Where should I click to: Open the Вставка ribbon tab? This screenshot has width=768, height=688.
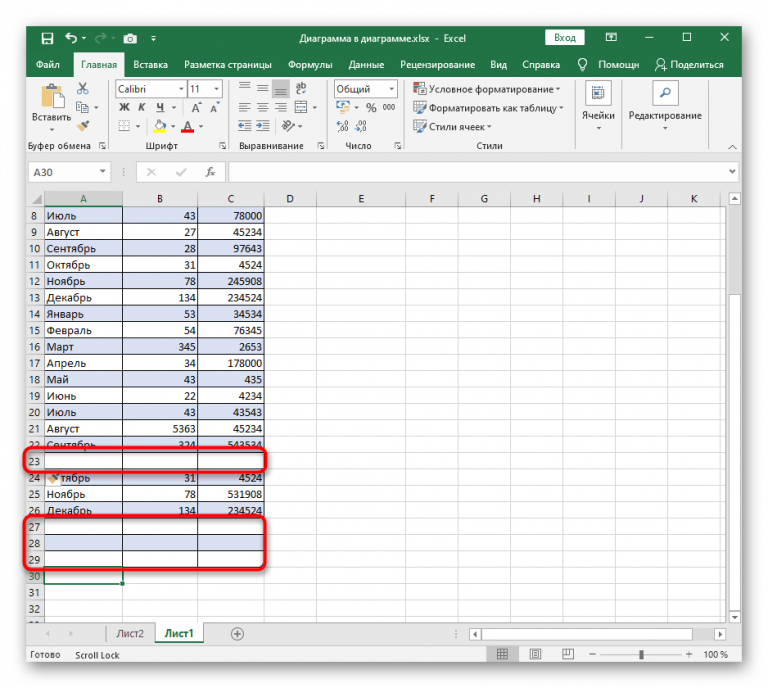[x=150, y=65]
